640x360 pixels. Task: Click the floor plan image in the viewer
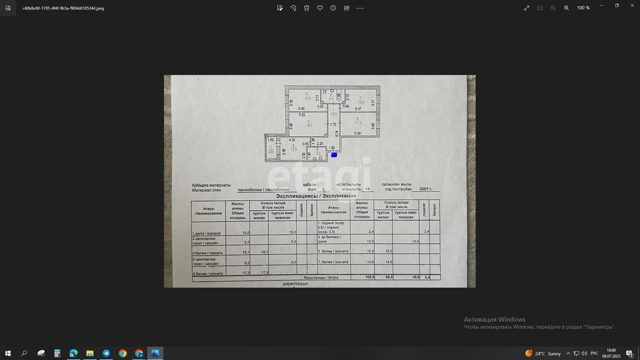[320, 181]
